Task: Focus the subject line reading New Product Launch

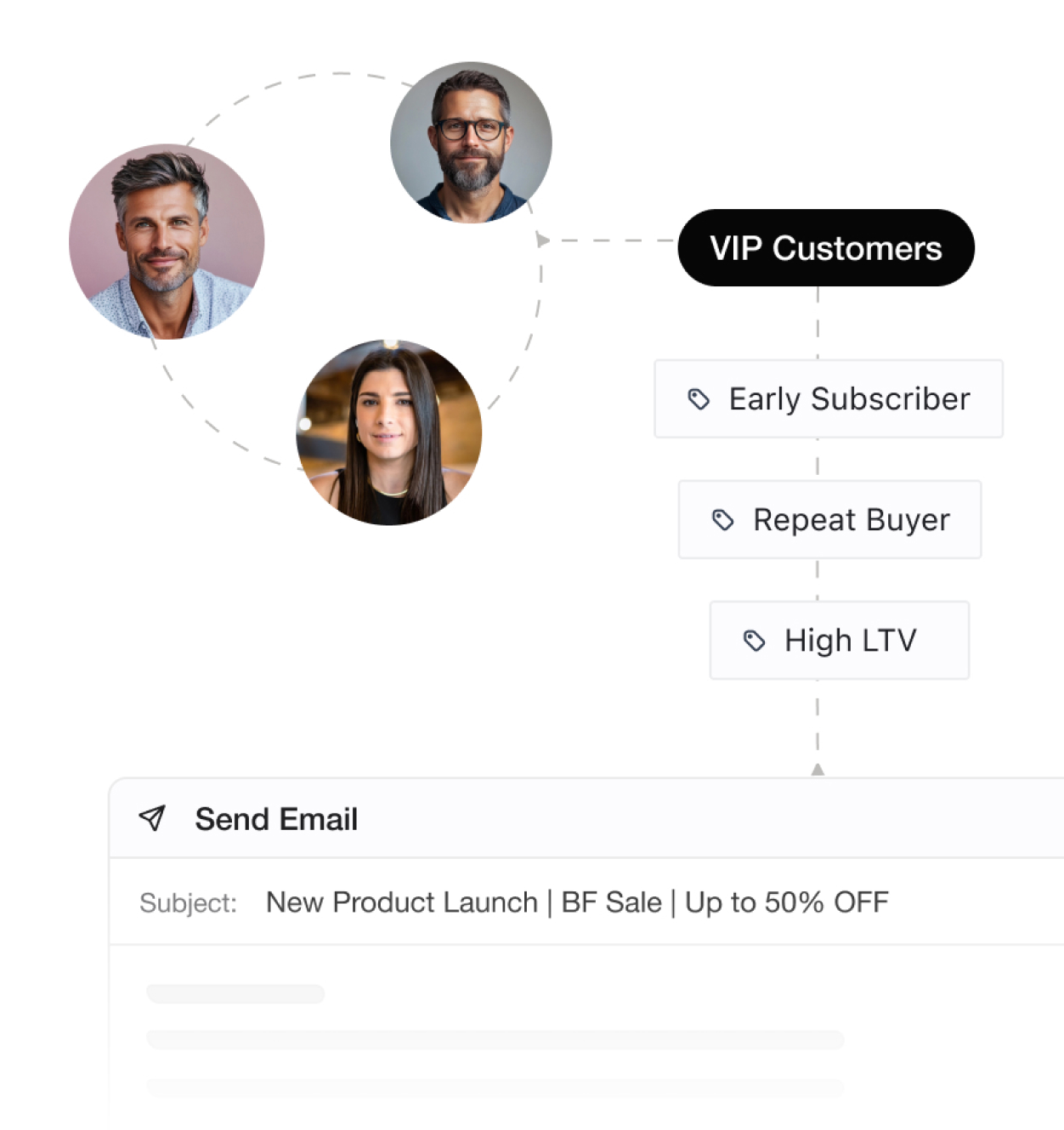Action: coord(577,902)
